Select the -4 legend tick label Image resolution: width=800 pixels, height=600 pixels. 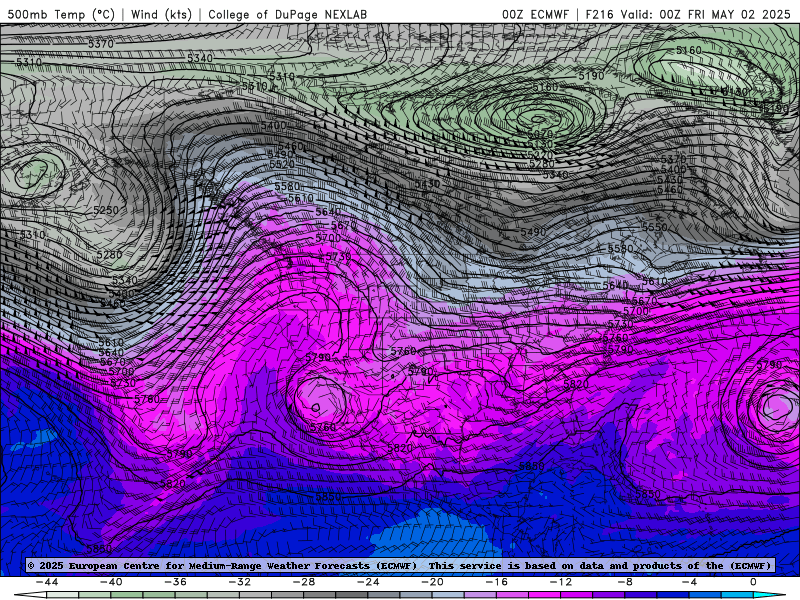689,582
